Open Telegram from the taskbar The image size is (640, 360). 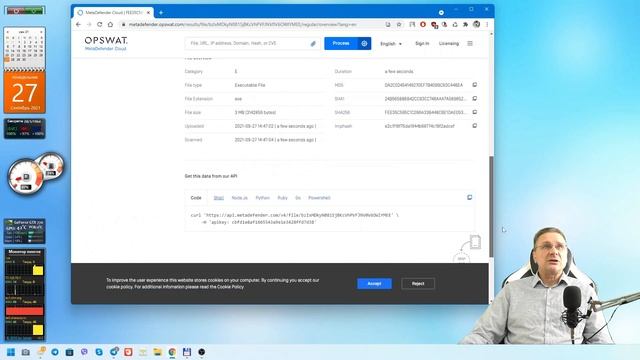click(55, 352)
